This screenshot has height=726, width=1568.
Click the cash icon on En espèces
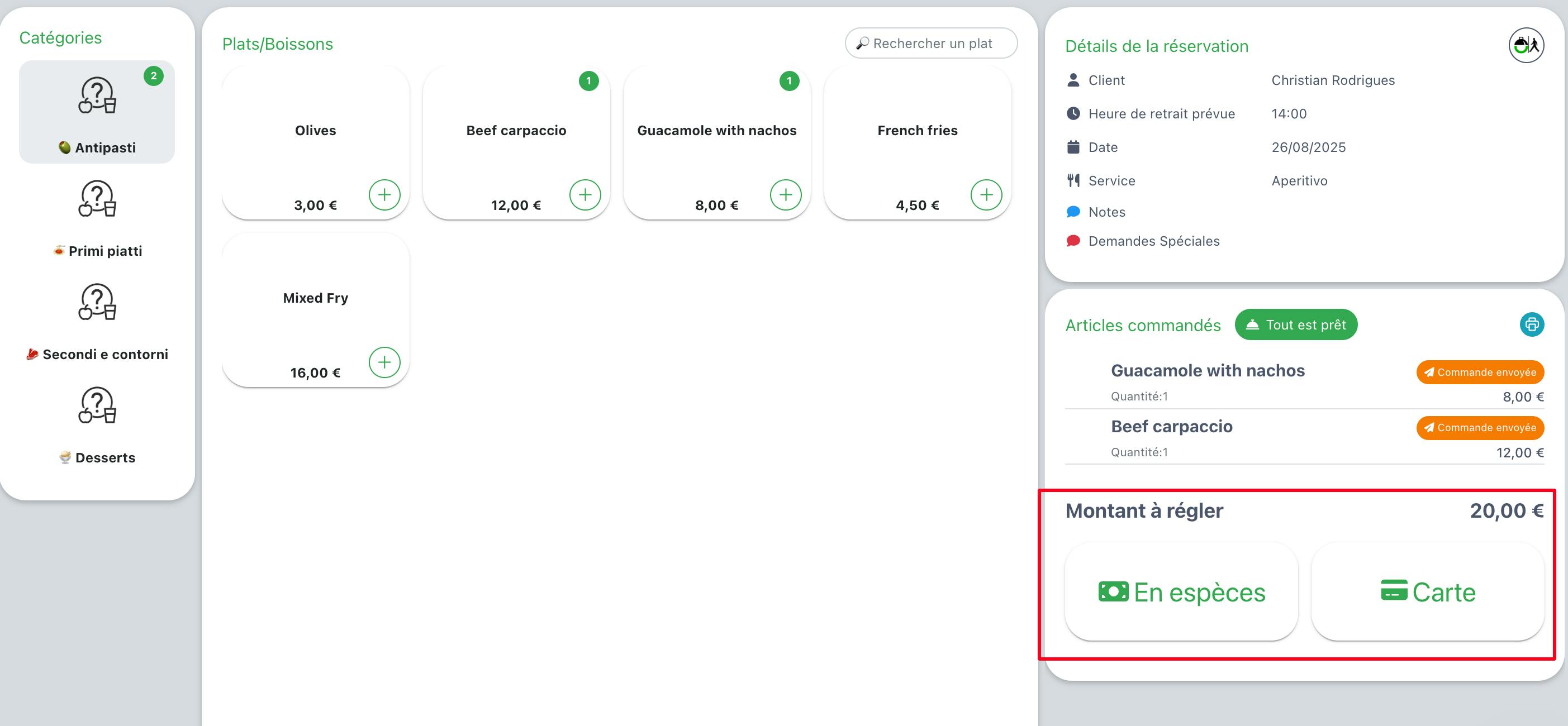point(1113,591)
